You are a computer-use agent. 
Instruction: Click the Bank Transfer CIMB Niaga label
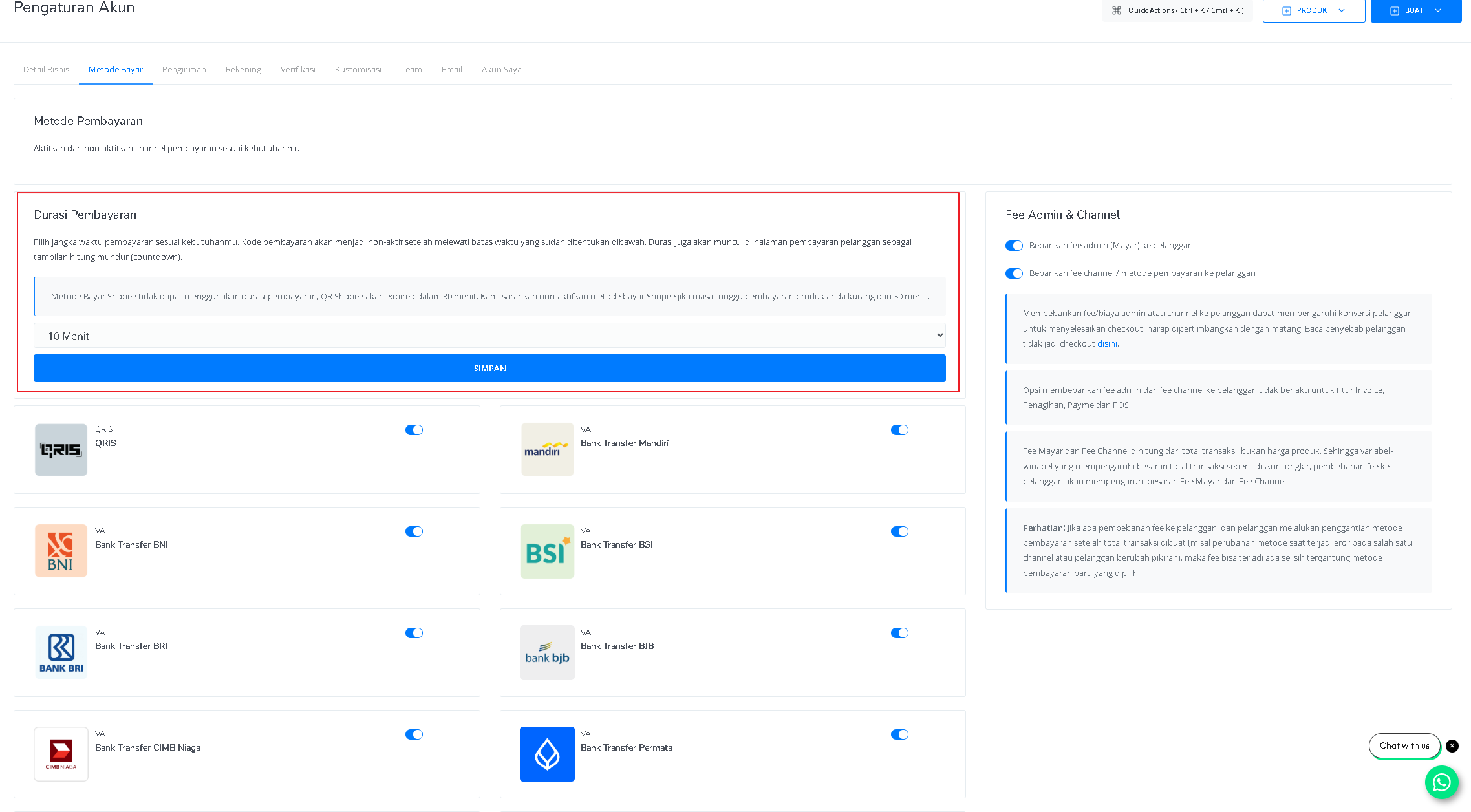tap(148, 747)
